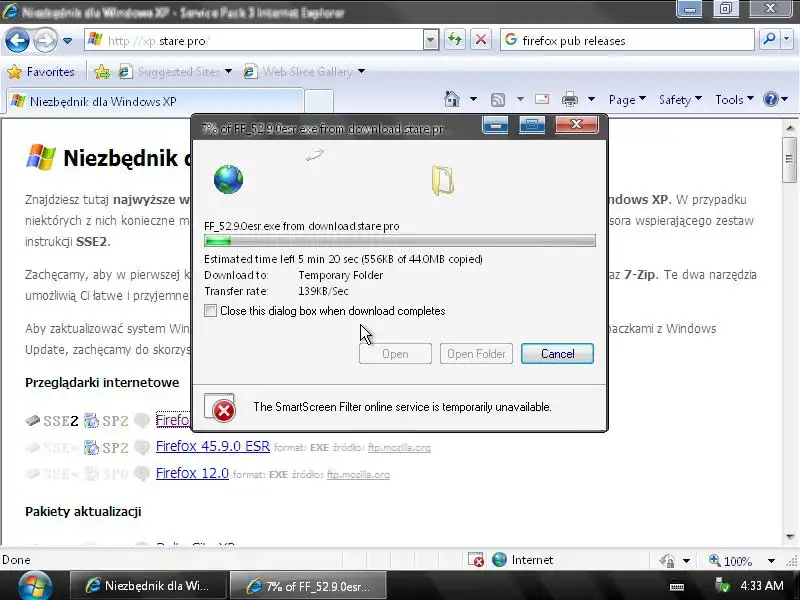Click the Windows Start orb
The image size is (800, 600).
coord(35,585)
